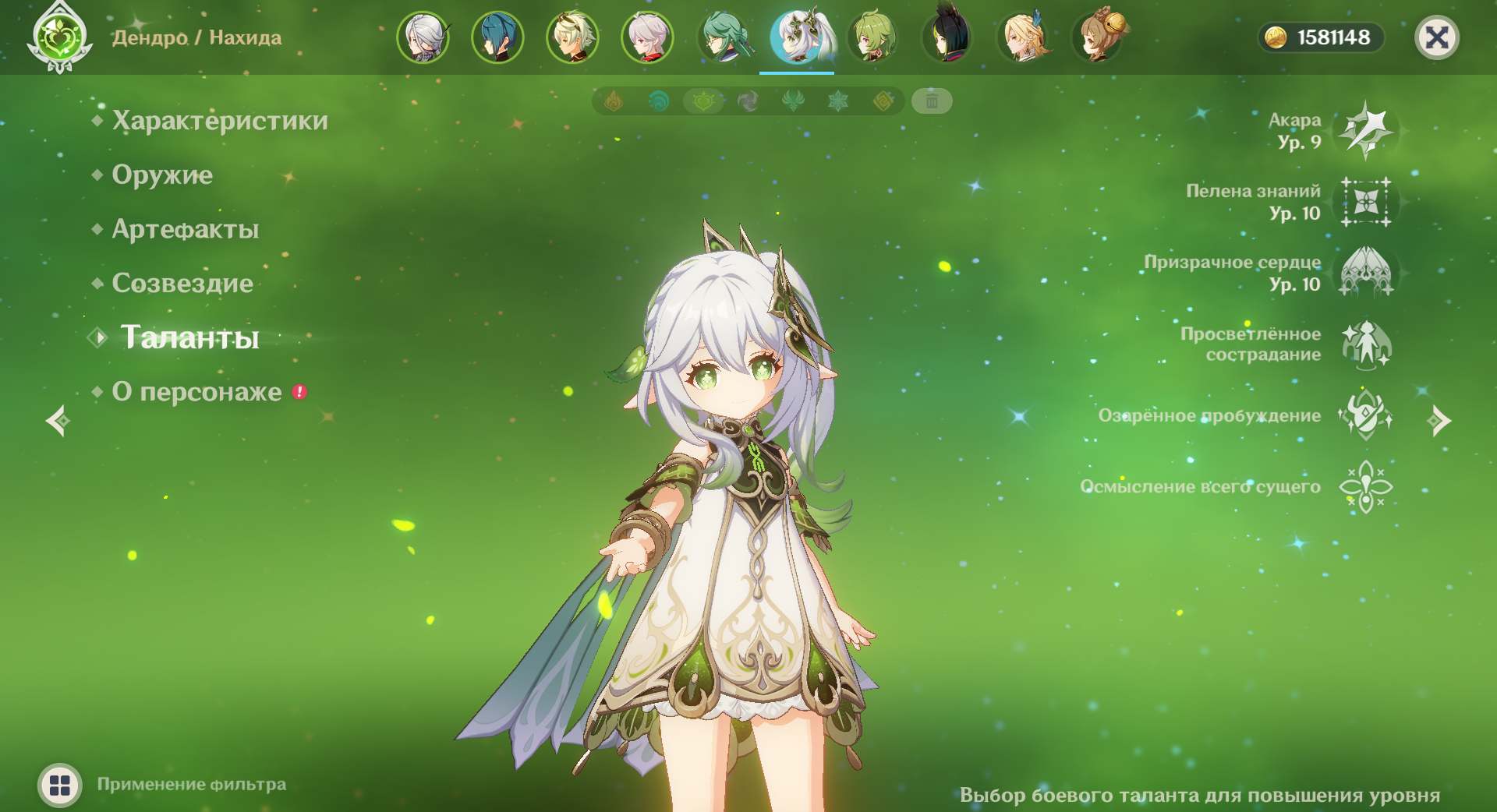Open the Акара normal attack talent icon
This screenshot has height=812, width=1497.
click(x=1366, y=131)
